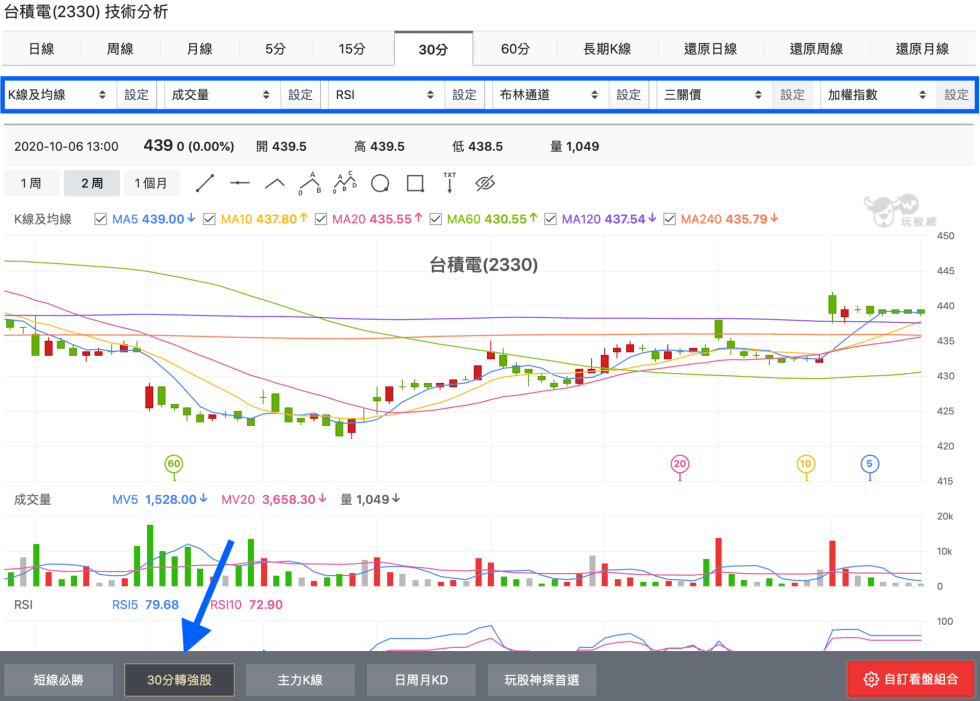Set chart range to 1個月
The image size is (980, 701).
[152, 183]
